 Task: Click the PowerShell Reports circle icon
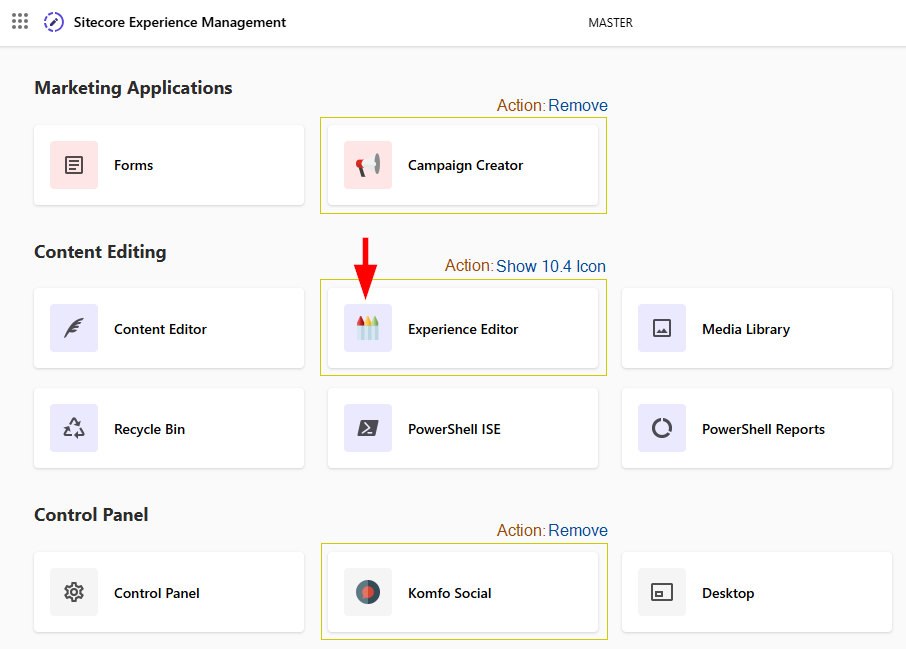(662, 428)
